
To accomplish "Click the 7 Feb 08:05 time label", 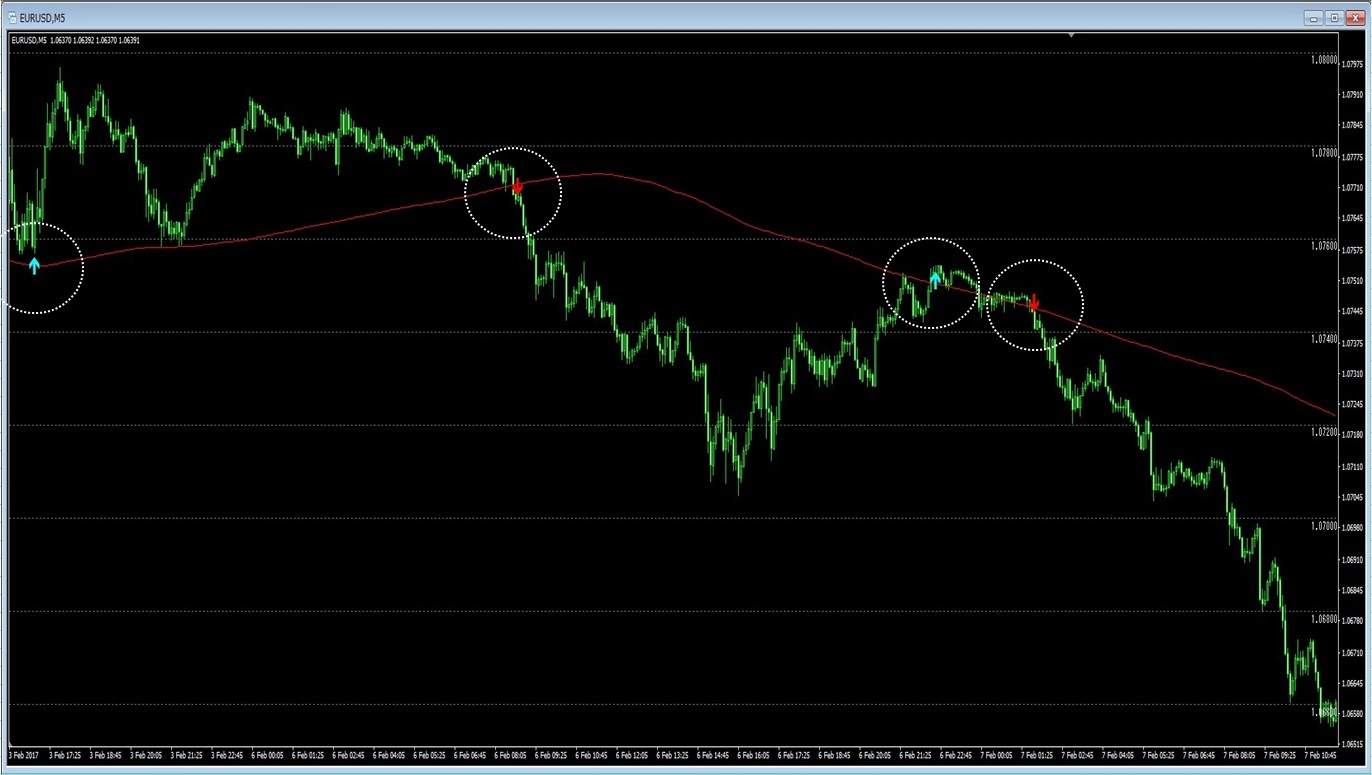I will coord(1240,756).
